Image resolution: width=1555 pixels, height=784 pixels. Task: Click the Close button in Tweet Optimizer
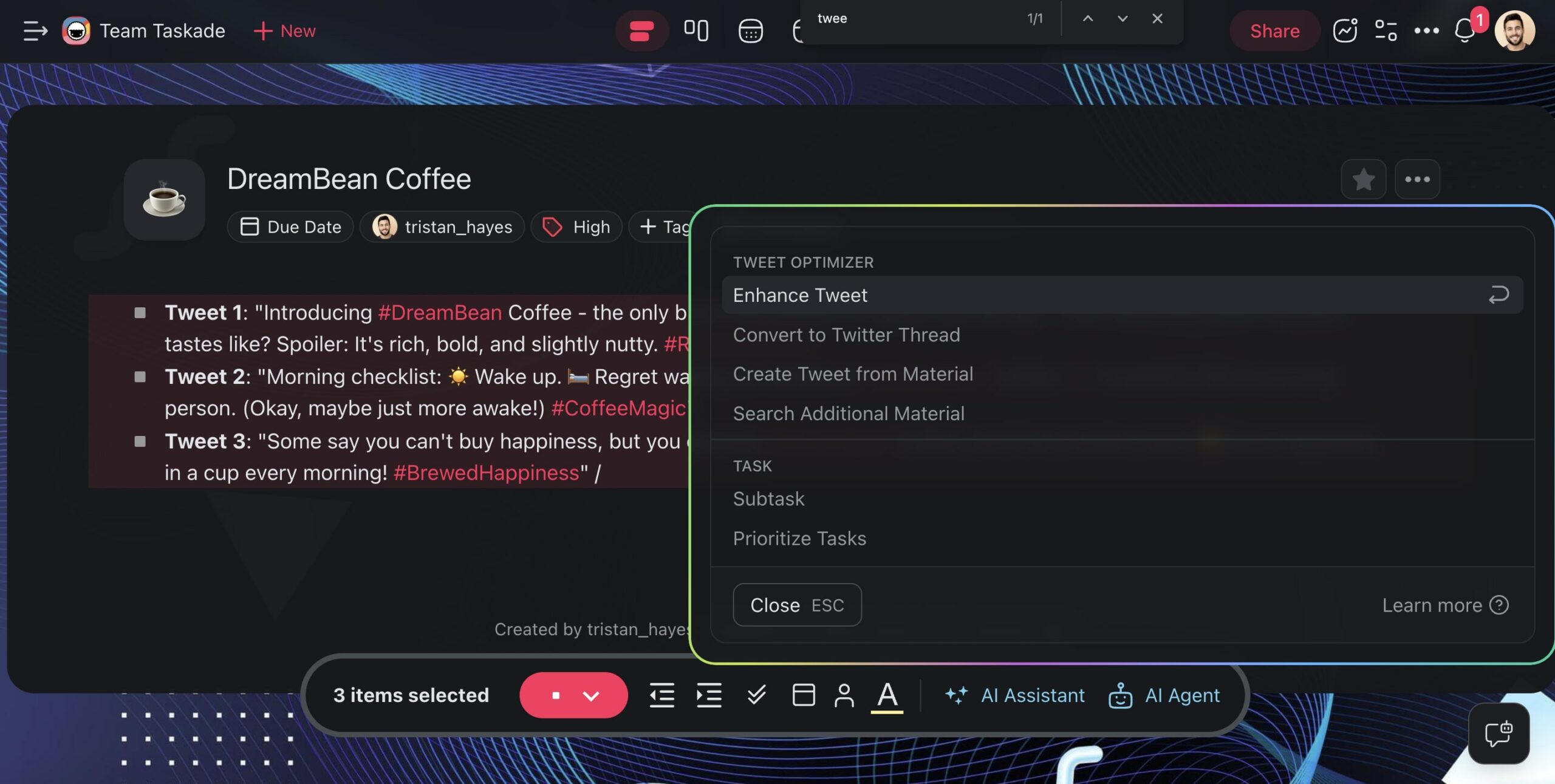(x=796, y=604)
